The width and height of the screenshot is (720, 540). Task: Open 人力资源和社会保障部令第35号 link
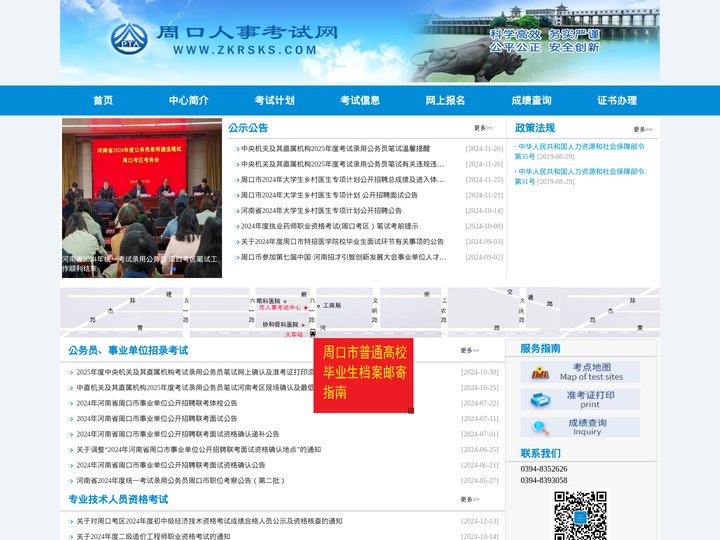(579, 152)
